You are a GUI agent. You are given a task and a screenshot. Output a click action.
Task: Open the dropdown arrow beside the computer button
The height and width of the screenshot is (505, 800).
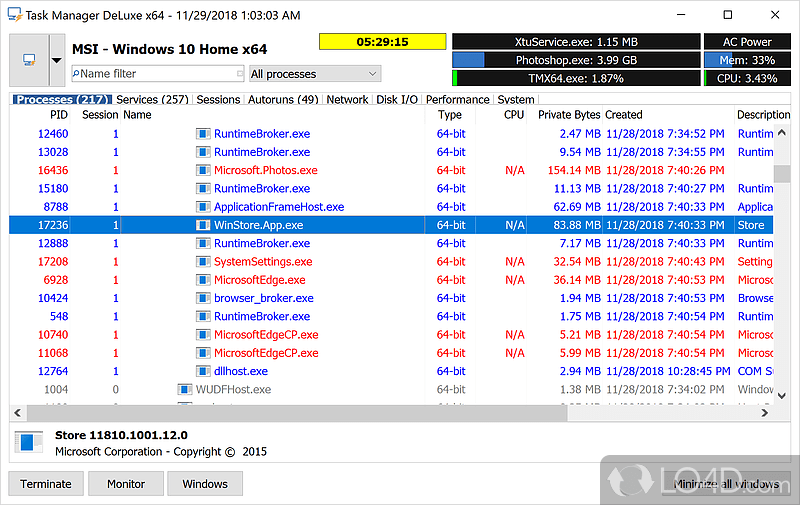57,60
